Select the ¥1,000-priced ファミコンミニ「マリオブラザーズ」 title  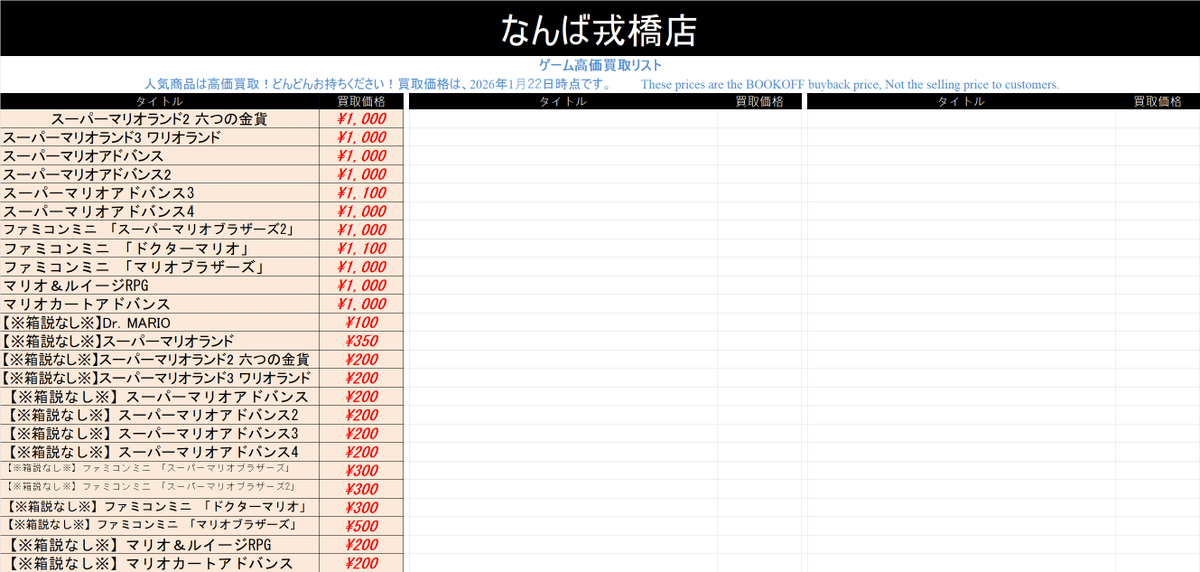(x=160, y=267)
